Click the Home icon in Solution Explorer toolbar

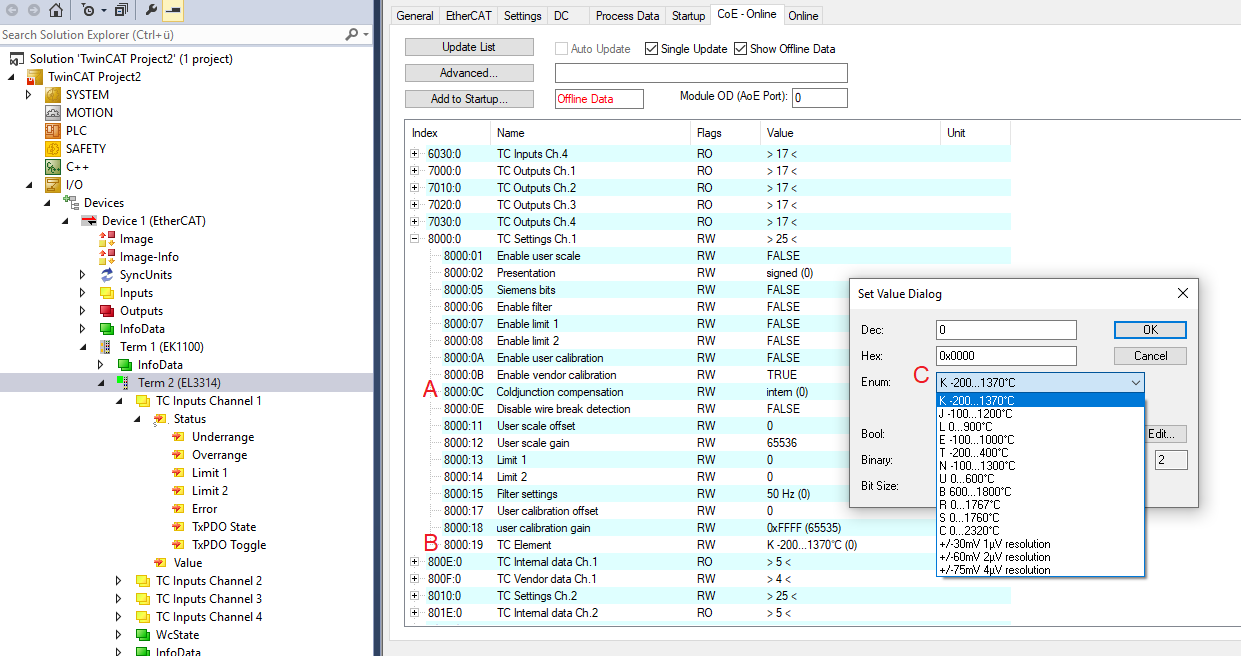(56, 10)
